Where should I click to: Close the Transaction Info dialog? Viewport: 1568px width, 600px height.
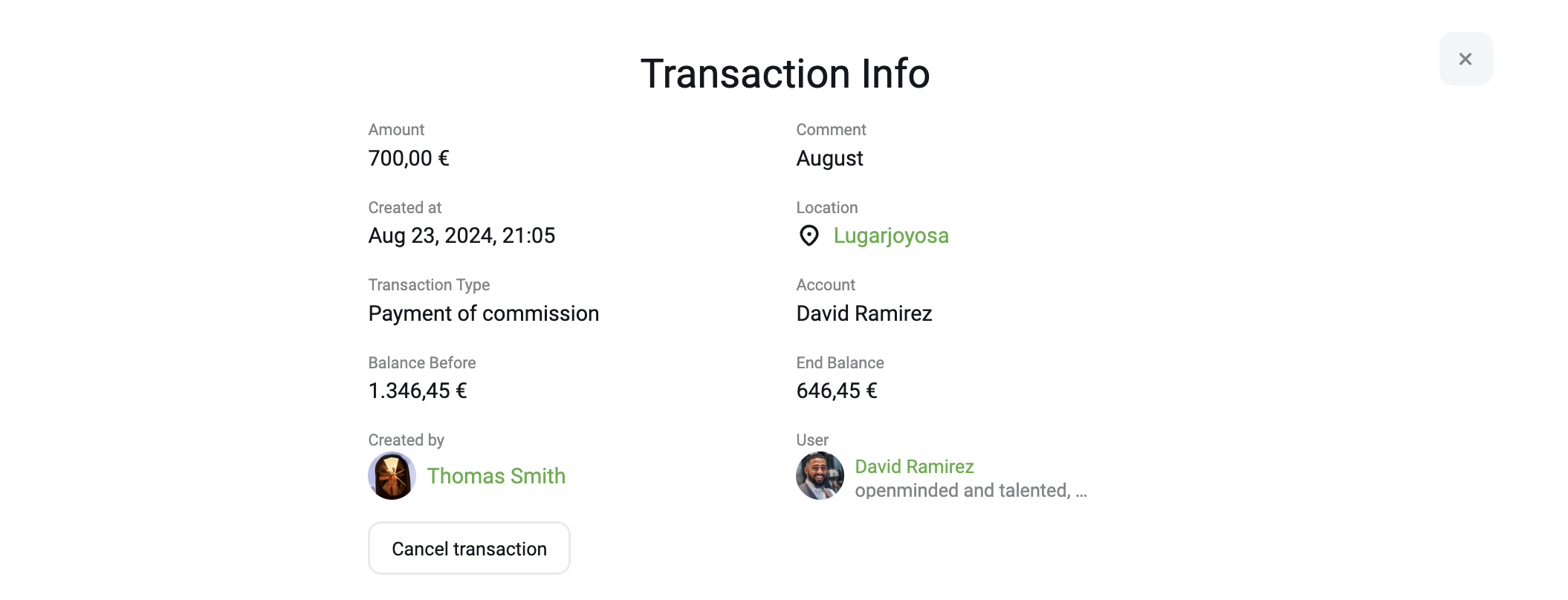[1465, 59]
